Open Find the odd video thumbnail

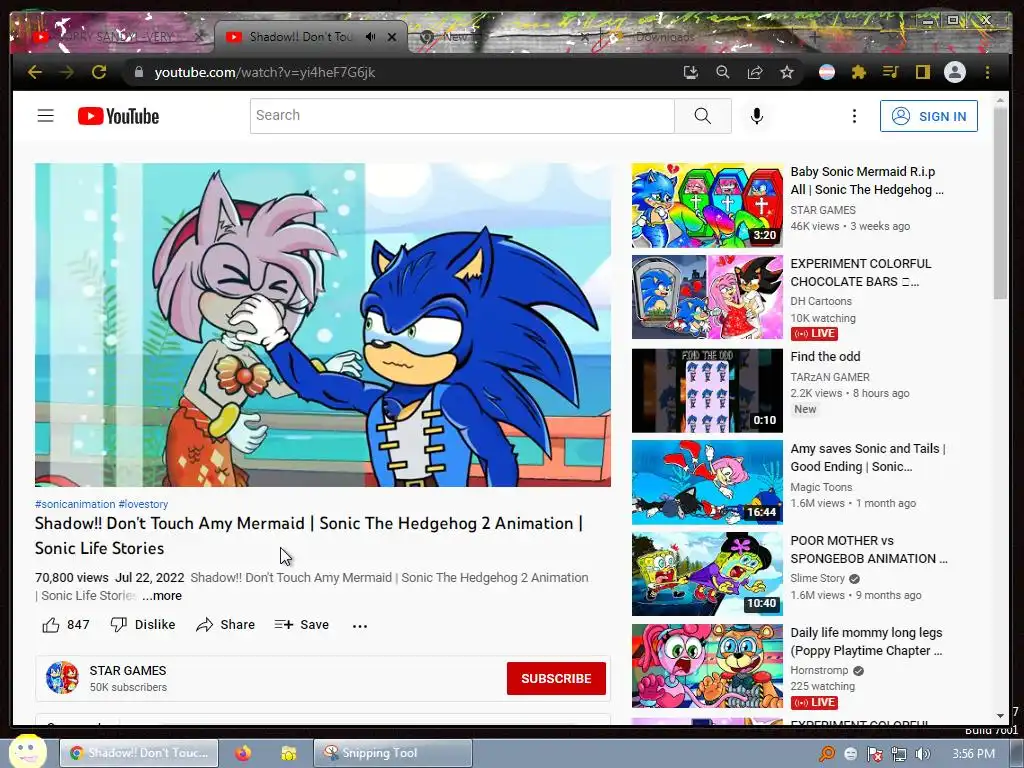point(707,391)
